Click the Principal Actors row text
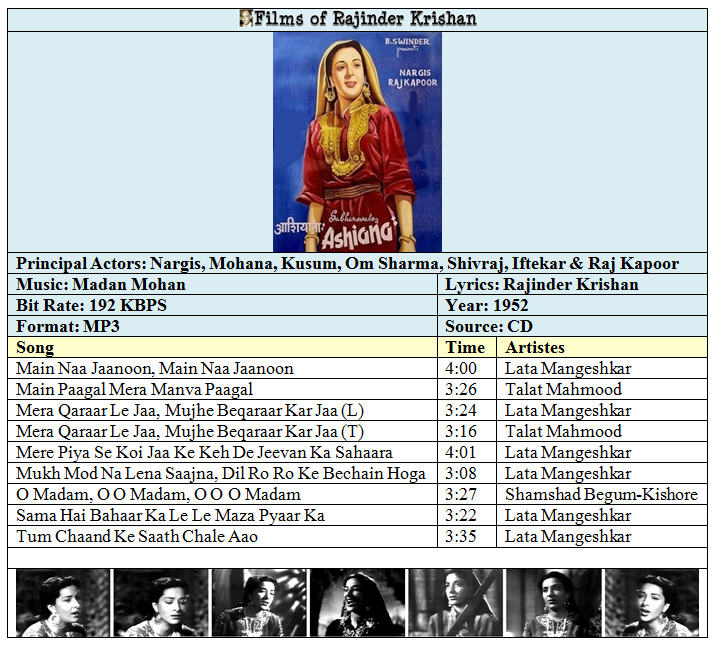714x645 pixels. click(347, 263)
